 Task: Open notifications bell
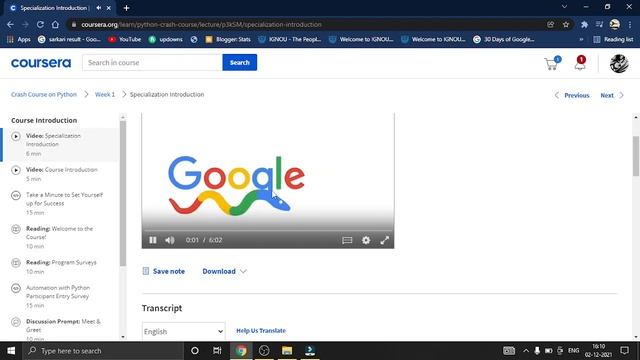click(580, 63)
